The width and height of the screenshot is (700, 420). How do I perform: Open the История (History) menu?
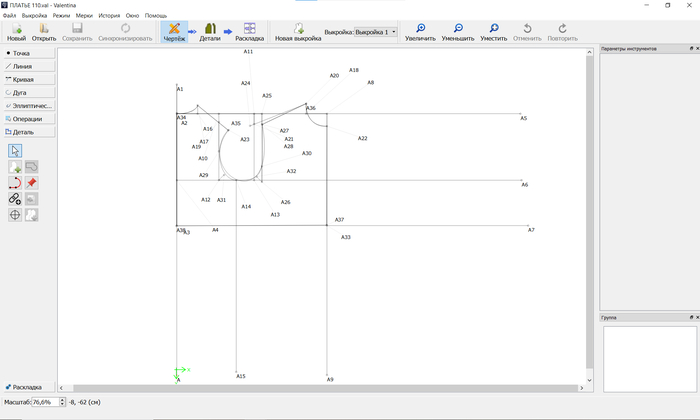click(x=109, y=16)
